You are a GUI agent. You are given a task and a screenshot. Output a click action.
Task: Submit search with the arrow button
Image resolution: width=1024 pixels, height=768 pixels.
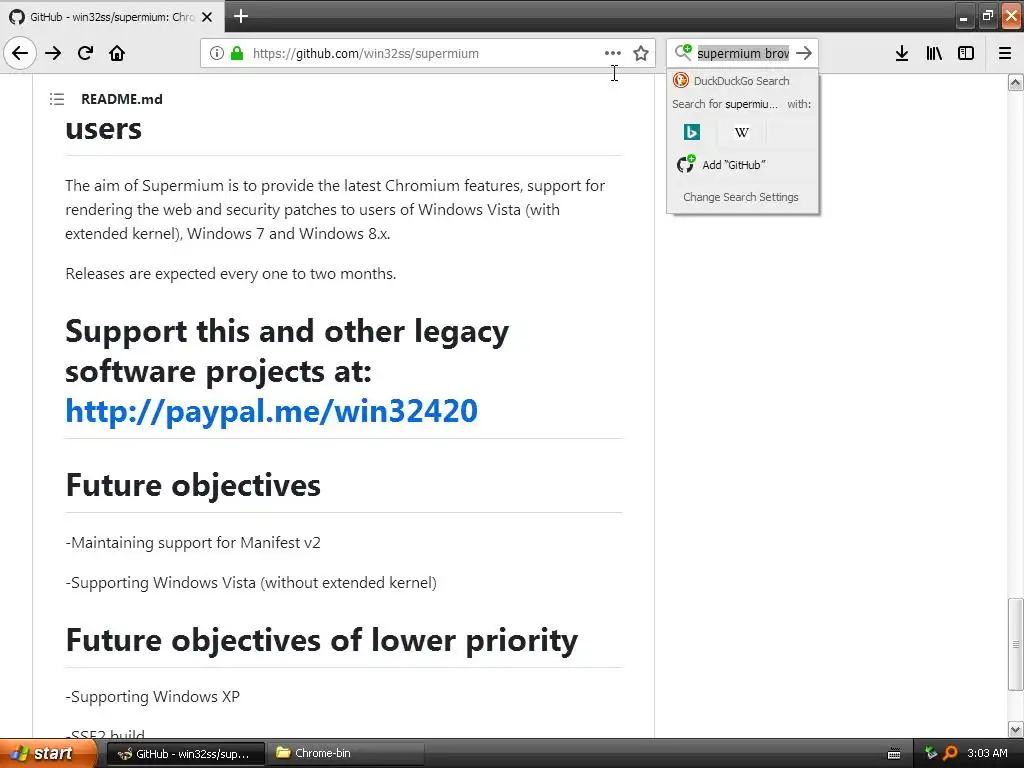(804, 53)
